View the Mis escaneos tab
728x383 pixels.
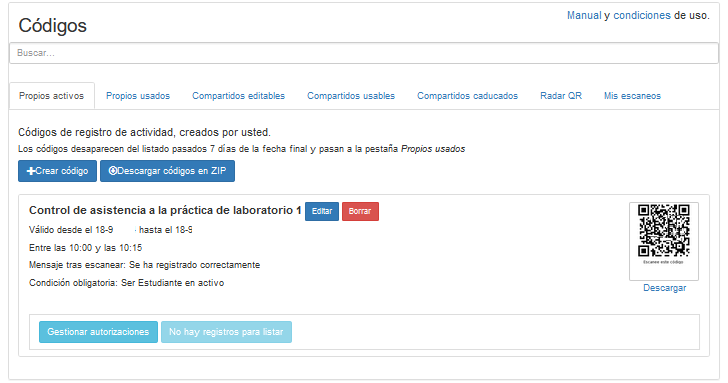click(632, 96)
